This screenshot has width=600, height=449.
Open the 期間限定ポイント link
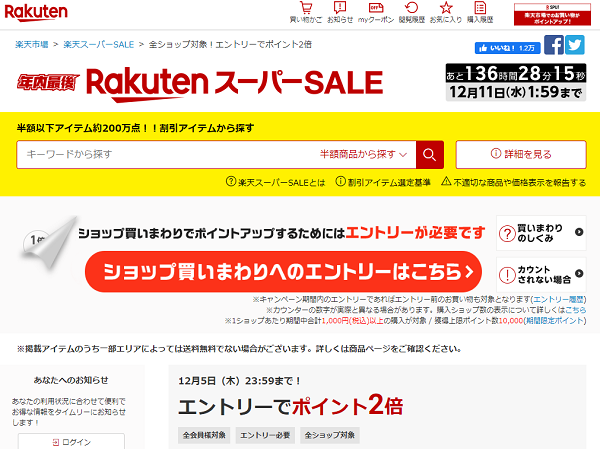554,320
